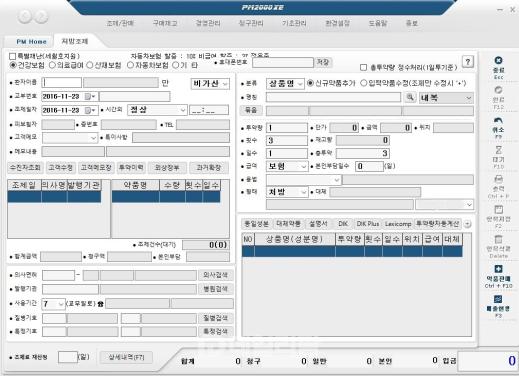The image size is (519, 376).
Task: Click the DIK Plus button
Action: pyautogui.click(x=368, y=224)
